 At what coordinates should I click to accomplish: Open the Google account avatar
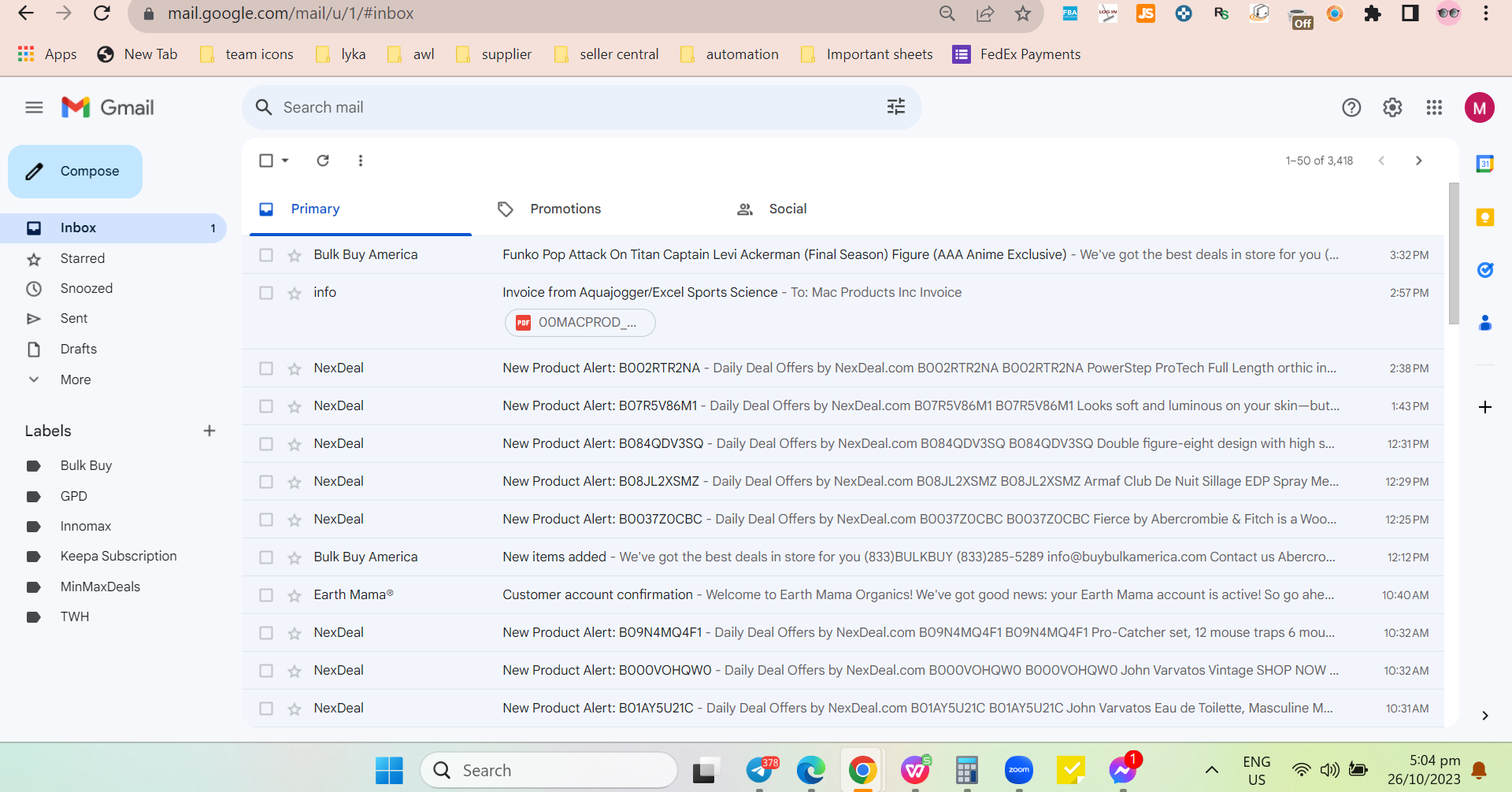point(1480,108)
